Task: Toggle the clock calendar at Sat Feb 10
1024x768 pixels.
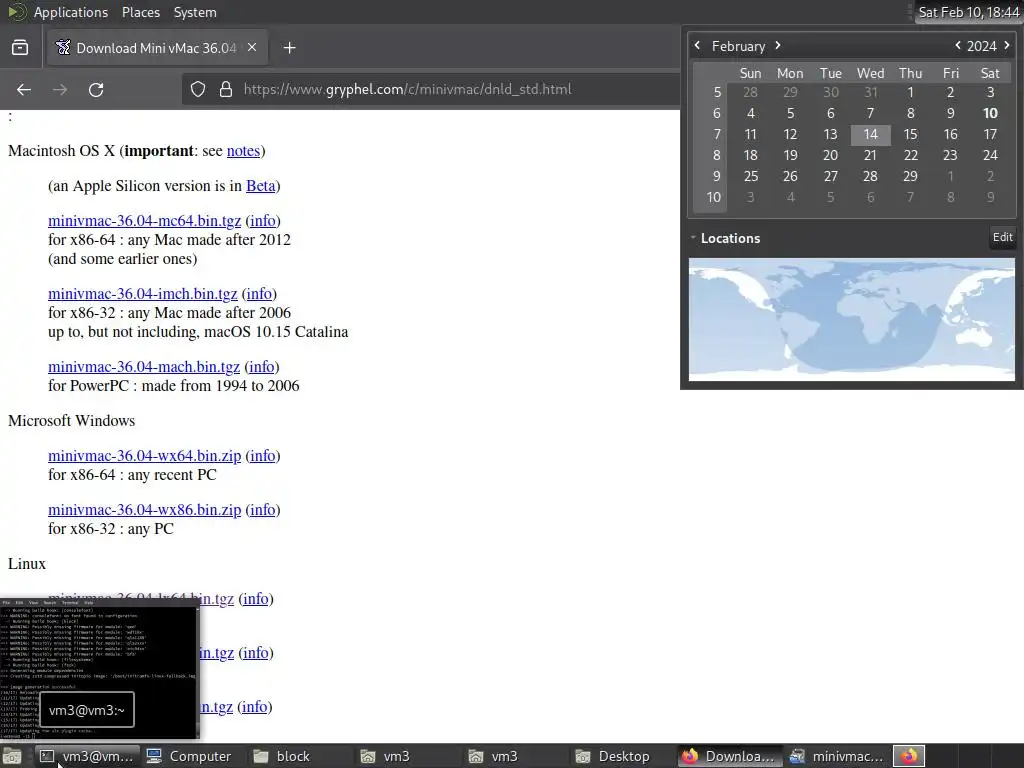Action: coord(968,12)
